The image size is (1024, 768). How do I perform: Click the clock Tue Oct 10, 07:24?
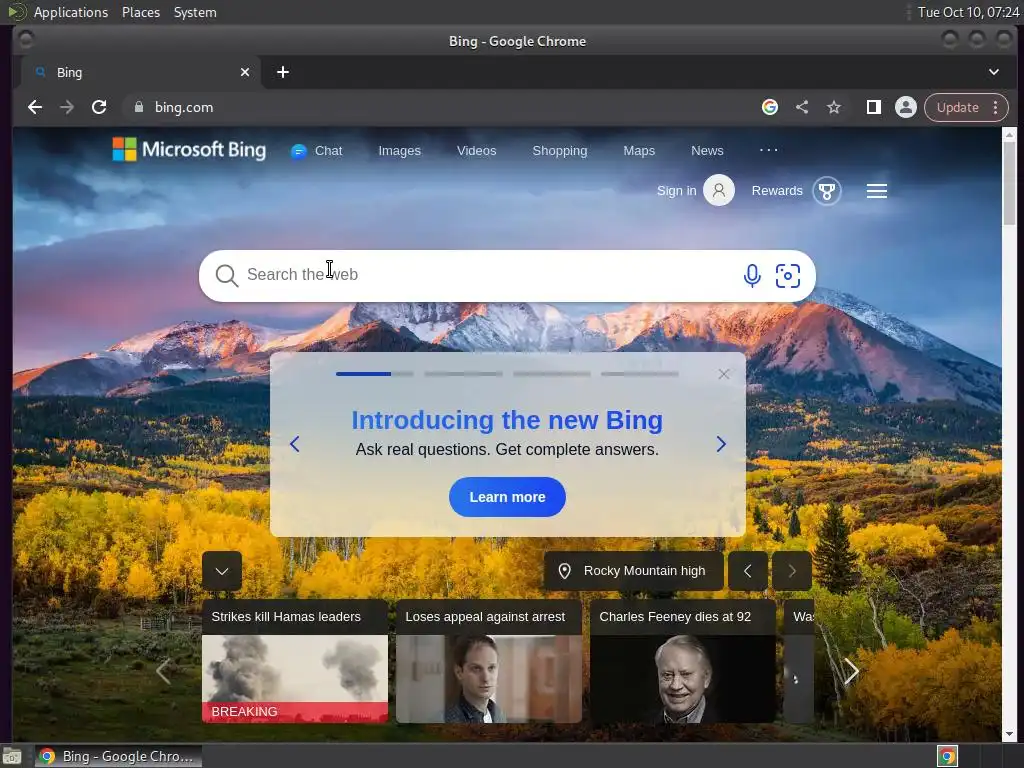(968, 12)
